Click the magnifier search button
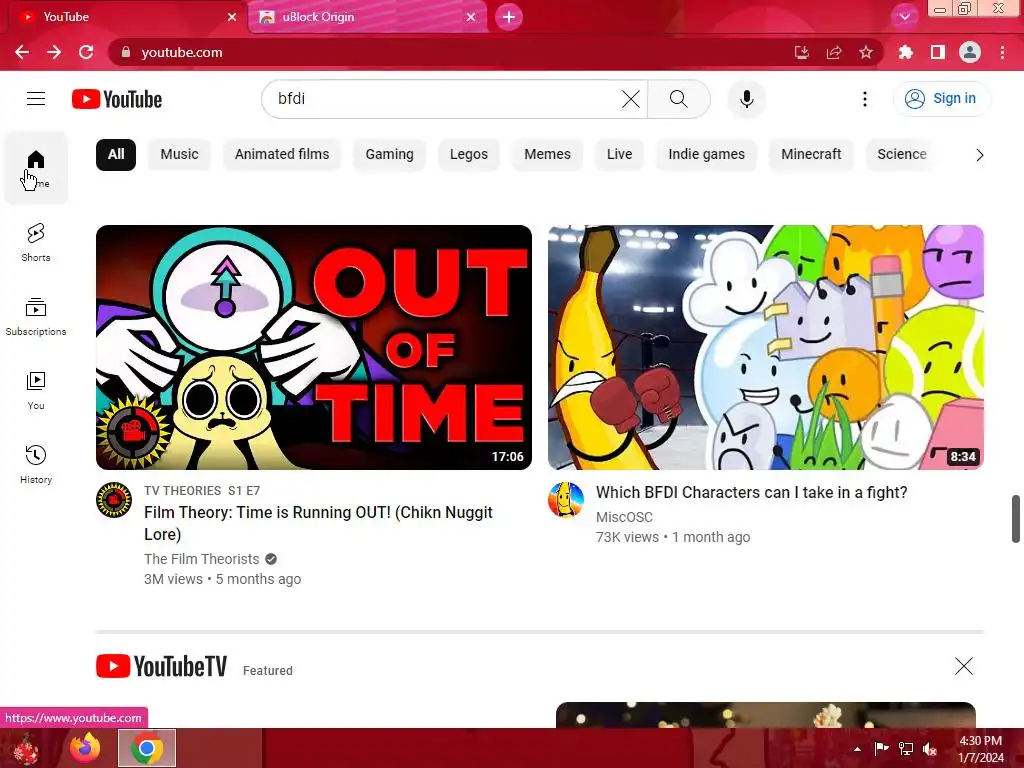Viewport: 1024px width, 768px height. [x=679, y=99]
